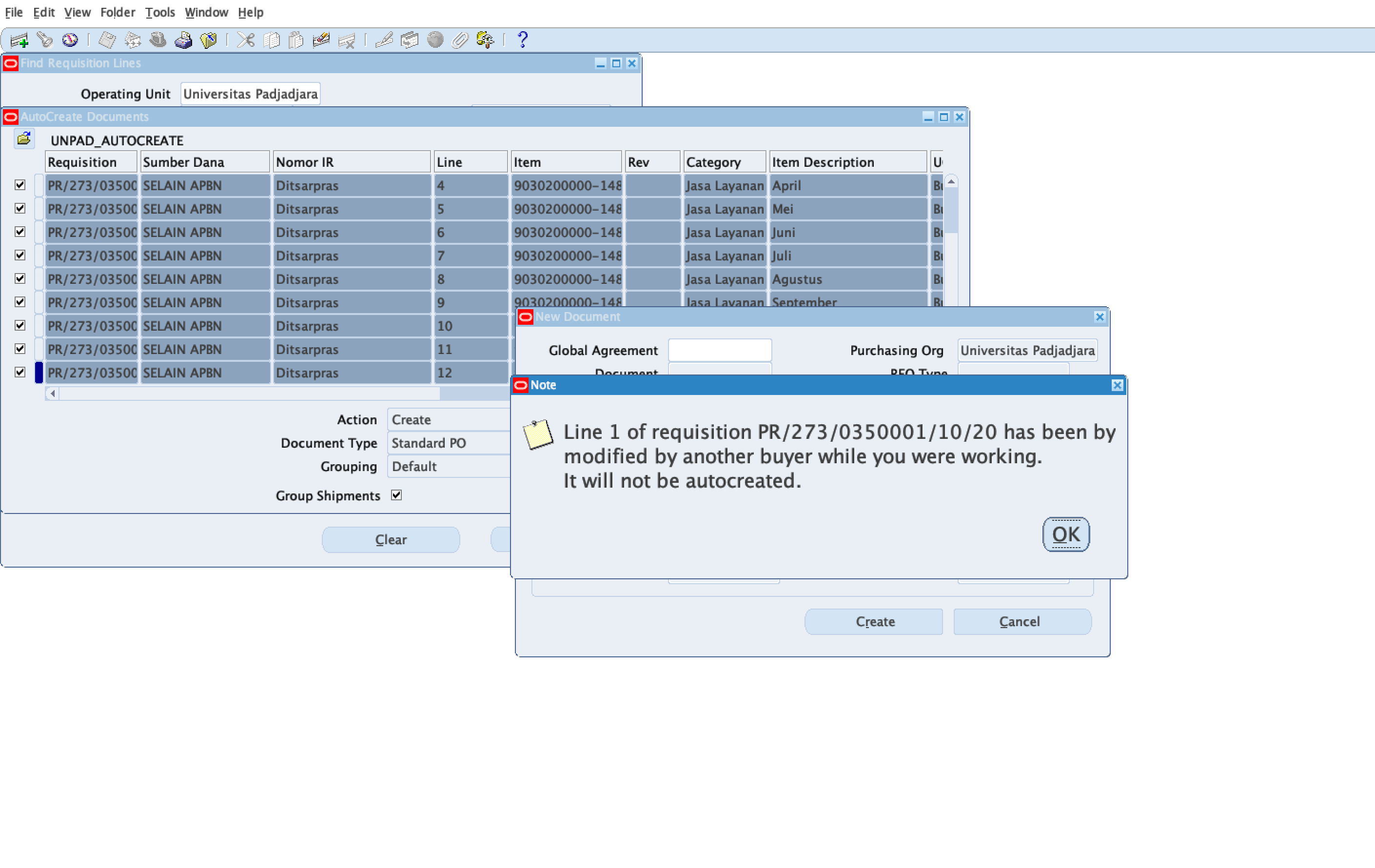
Task: Click the Print printer icon
Action: click(x=183, y=40)
